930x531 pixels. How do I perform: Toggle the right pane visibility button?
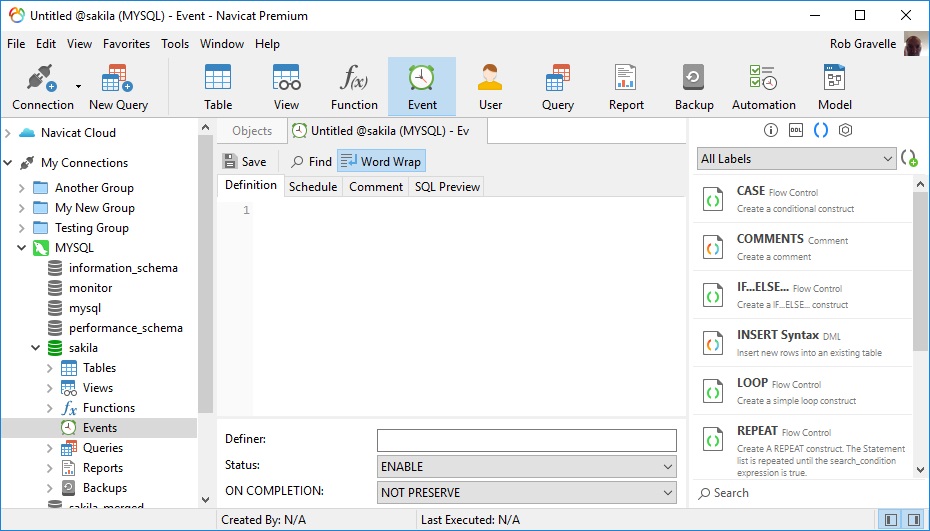pyautogui.click(x=913, y=520)
